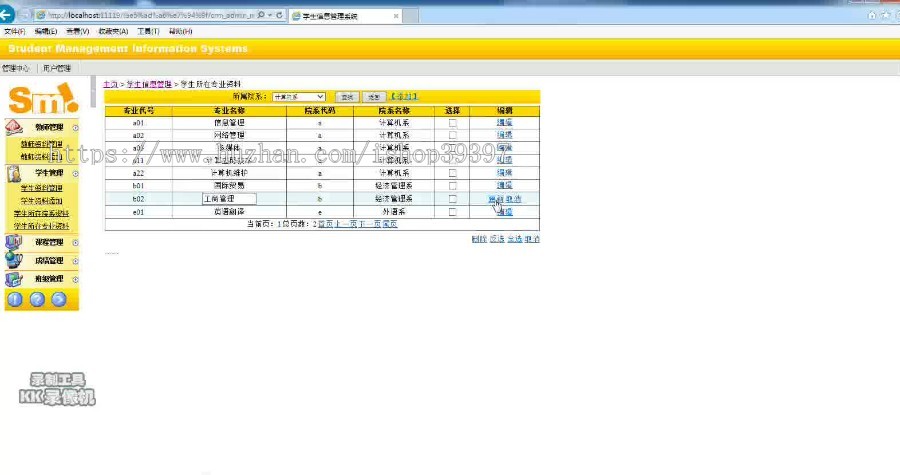Viewport: 900px width, 475px height.
Task: Click the blue arrow icon in sidebar
Action: [59, 299]
